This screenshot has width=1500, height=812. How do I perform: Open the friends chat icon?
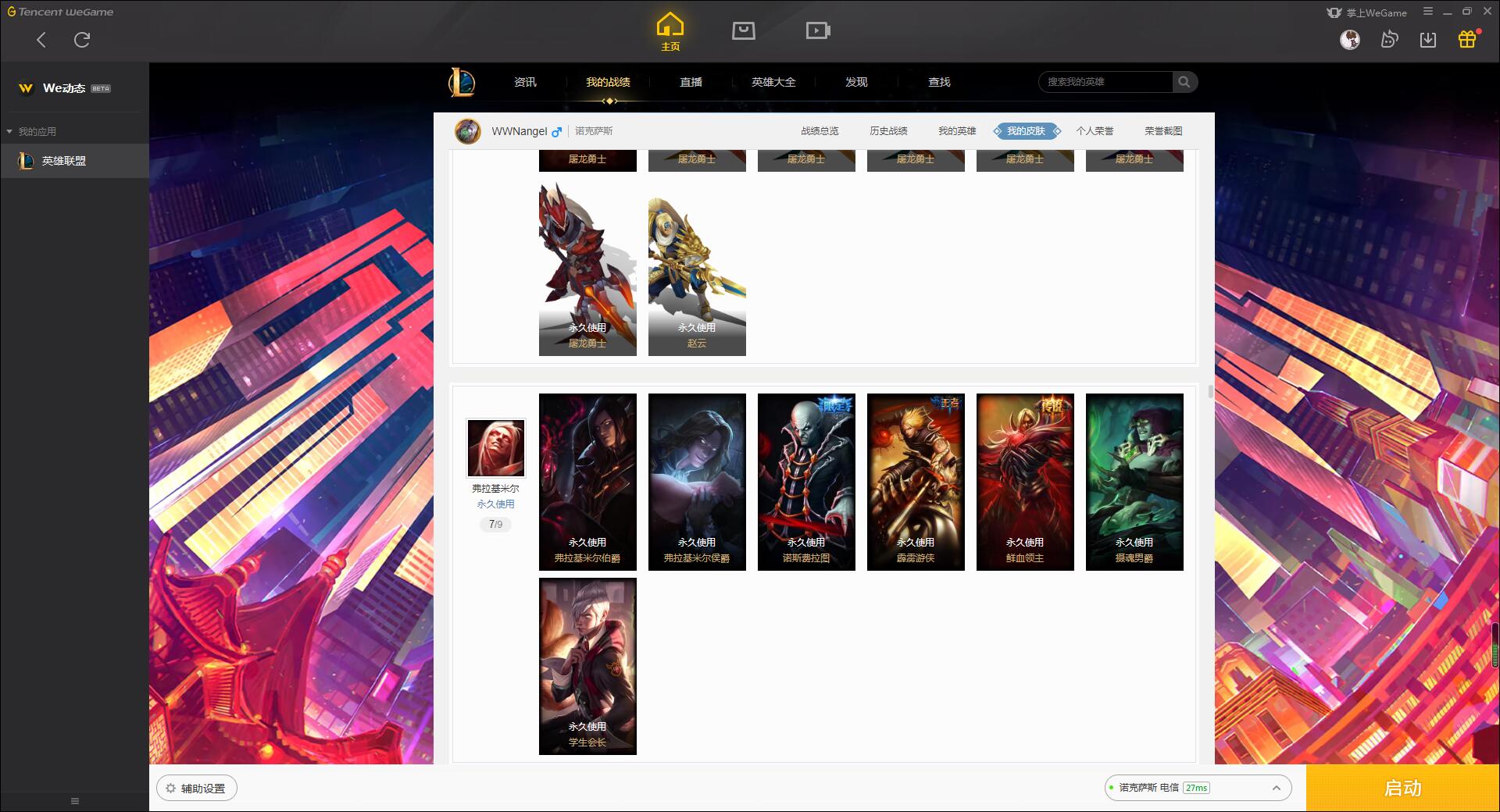point(1389,40)
